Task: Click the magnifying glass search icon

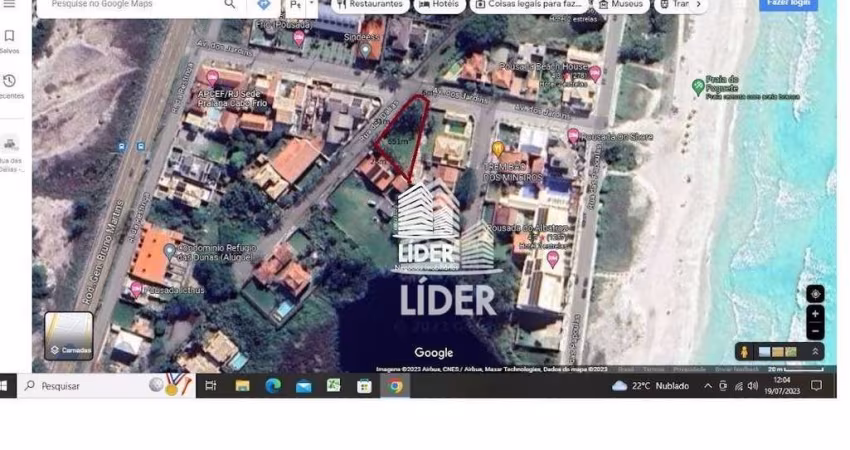Action: (x=230, y=4)
